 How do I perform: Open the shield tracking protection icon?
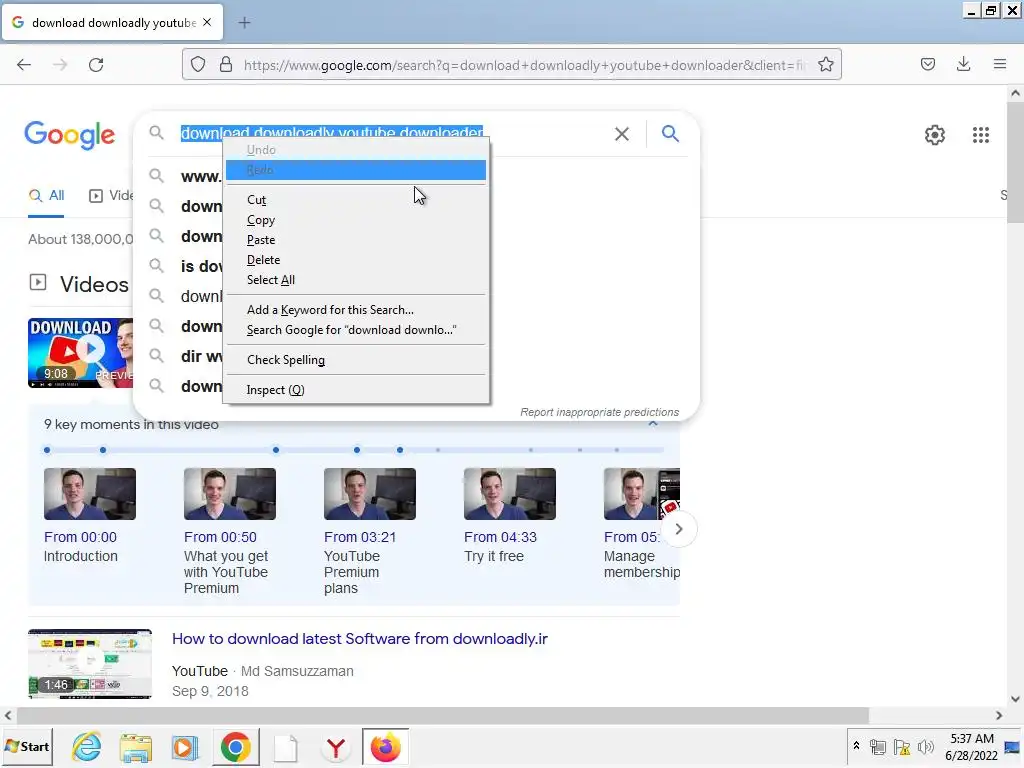[198, 65]
